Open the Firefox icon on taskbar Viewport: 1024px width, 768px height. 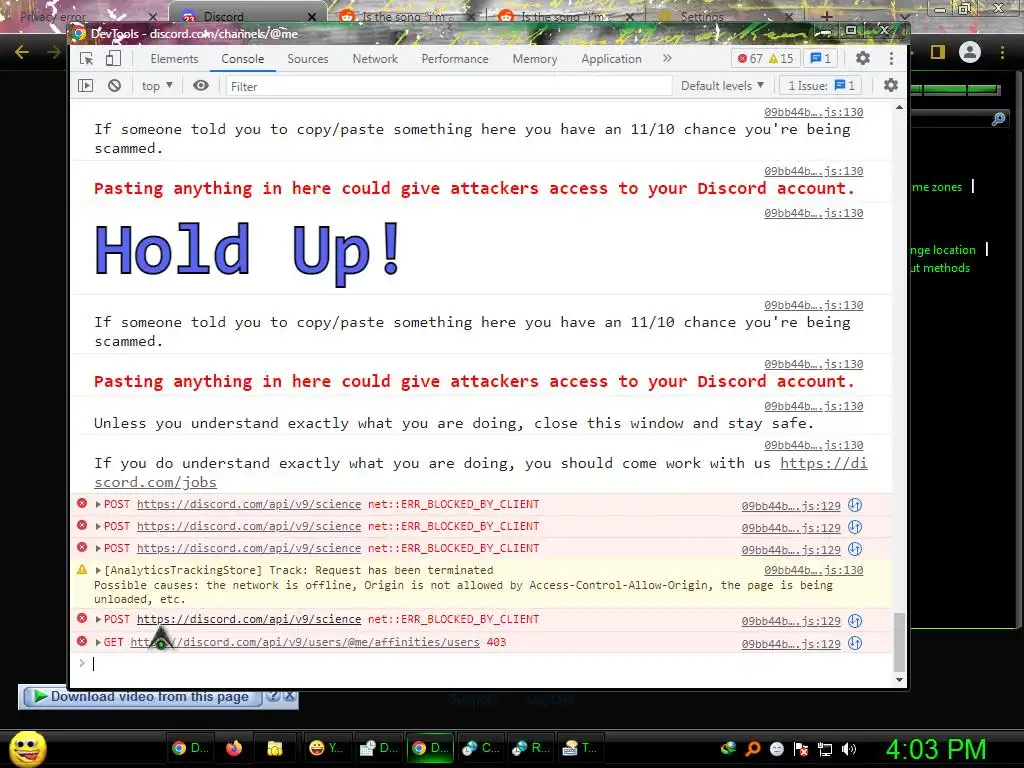[233, 748]
